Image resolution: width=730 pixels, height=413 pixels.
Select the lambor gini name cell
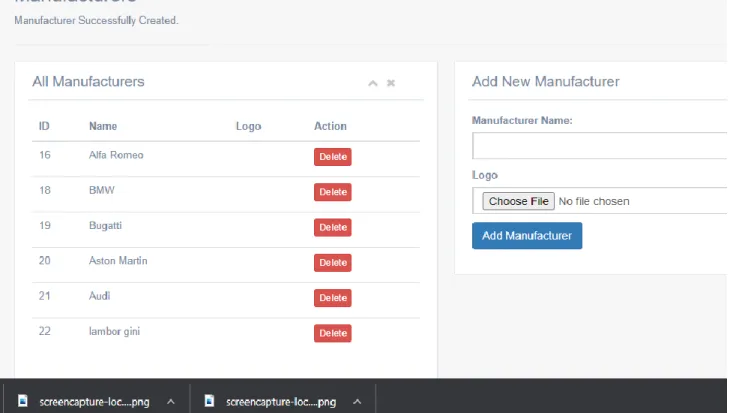[x=114, y=332]
